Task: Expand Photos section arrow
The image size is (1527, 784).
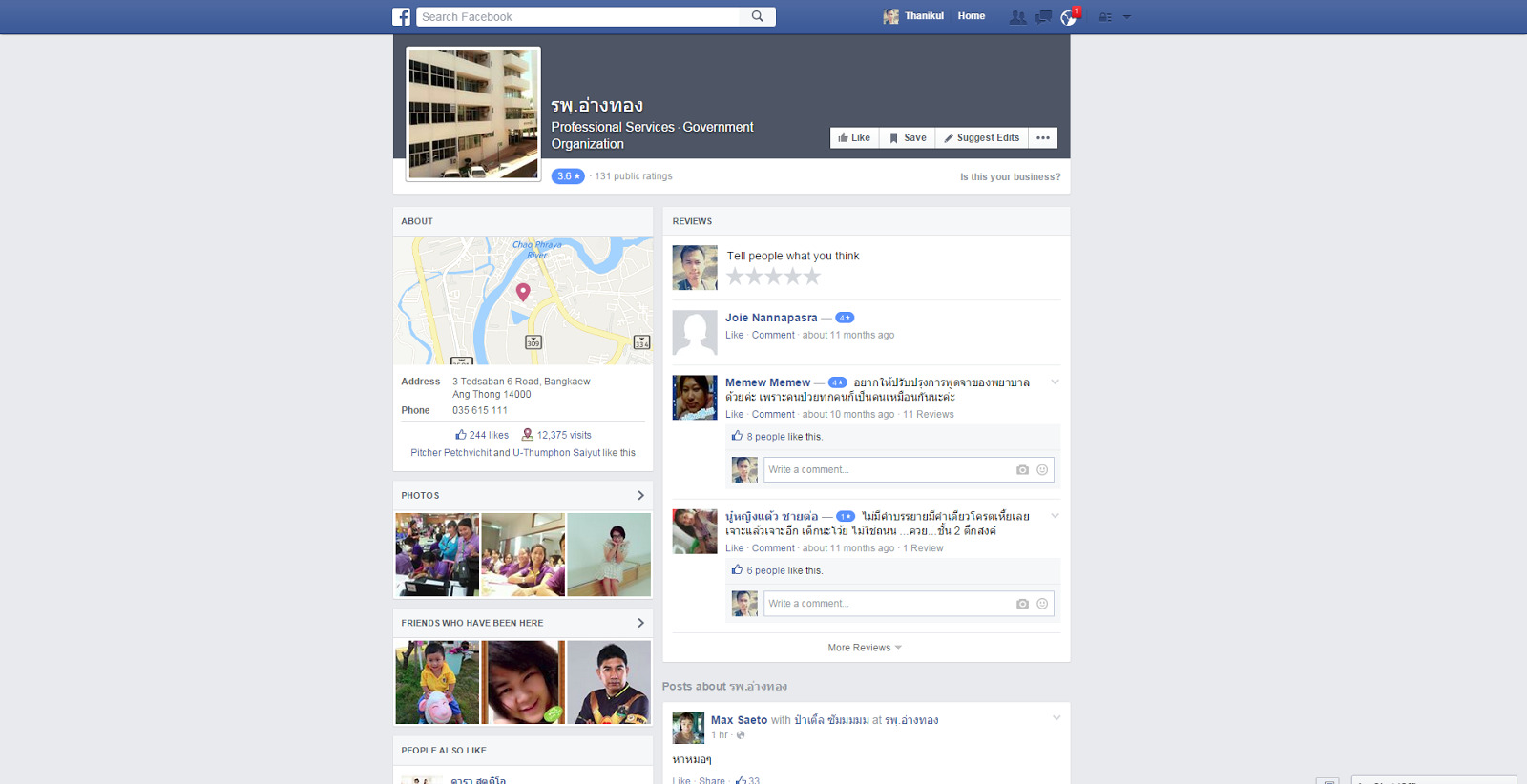Action: tap(640, 496)
